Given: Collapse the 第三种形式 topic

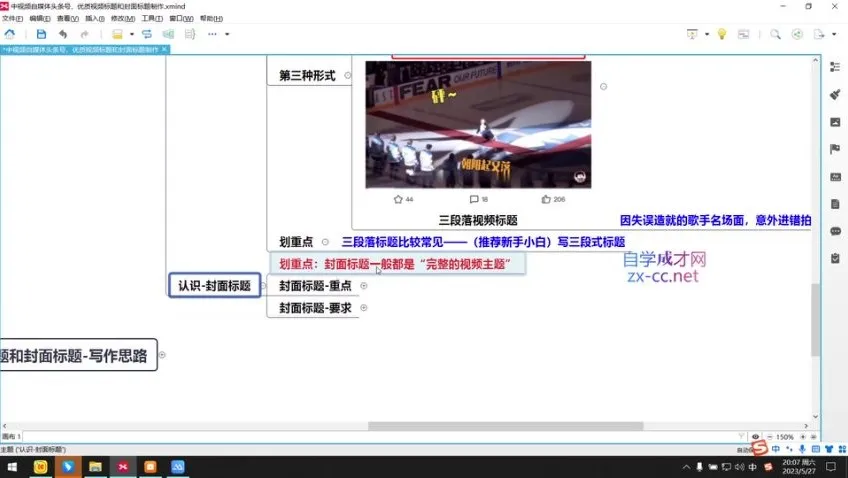Looking at the screenshot, I should [x=348, y=75].
